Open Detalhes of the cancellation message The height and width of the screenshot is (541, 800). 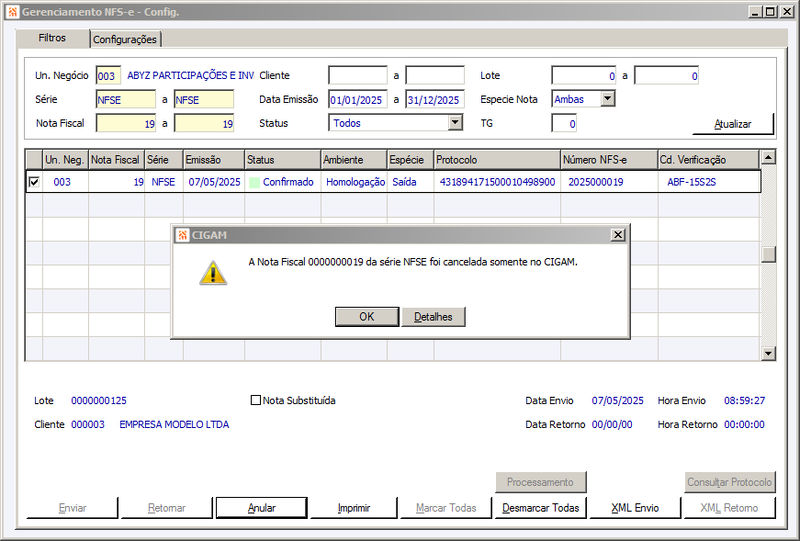click(x=433, y=316)
